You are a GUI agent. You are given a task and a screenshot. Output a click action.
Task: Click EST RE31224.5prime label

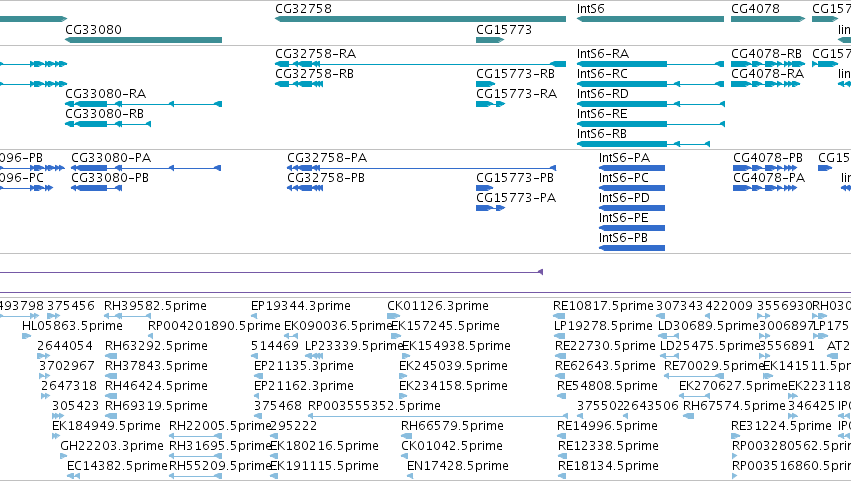point(782,426)
